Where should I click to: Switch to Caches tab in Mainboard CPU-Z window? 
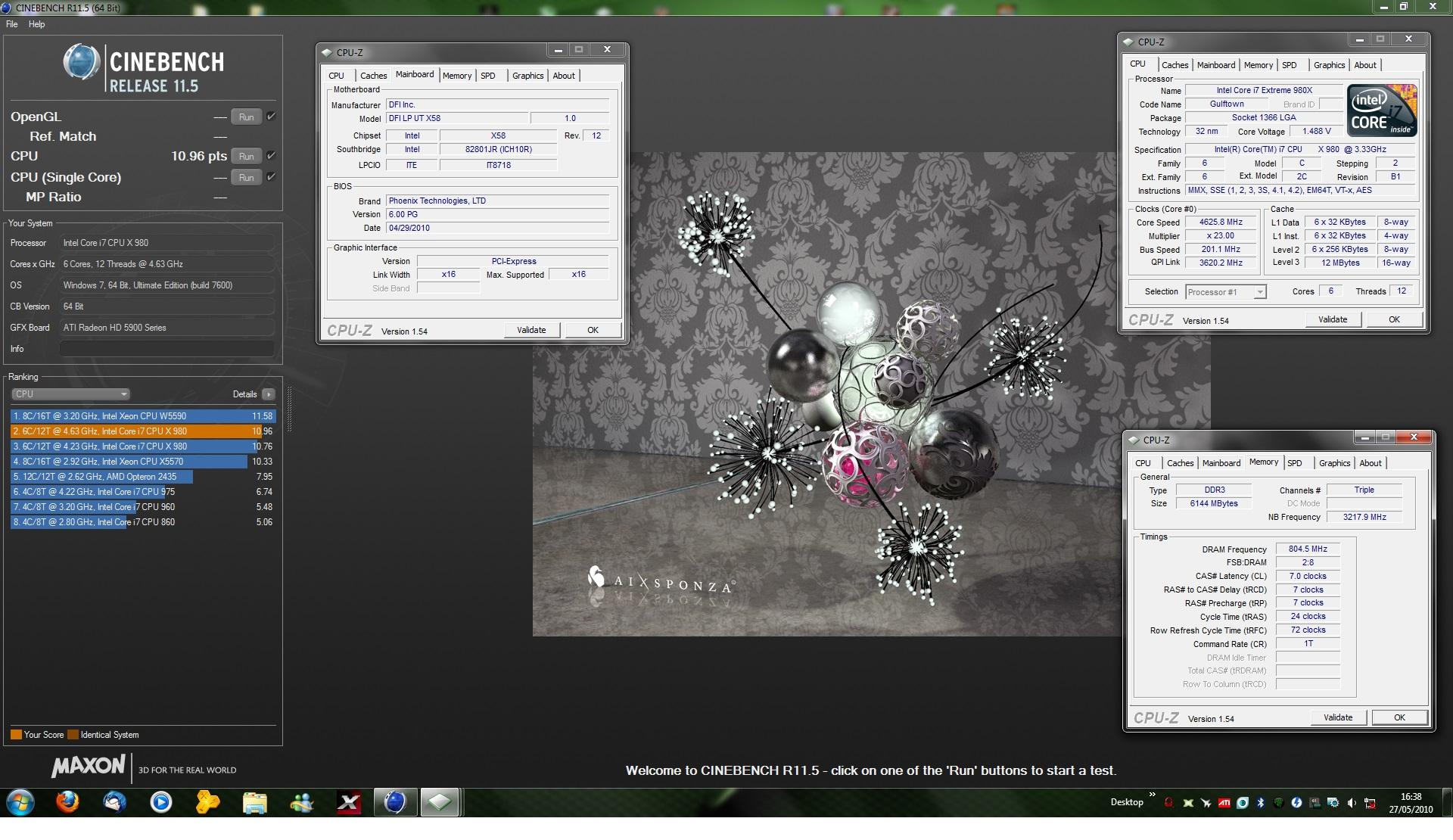tap(373, 76)
